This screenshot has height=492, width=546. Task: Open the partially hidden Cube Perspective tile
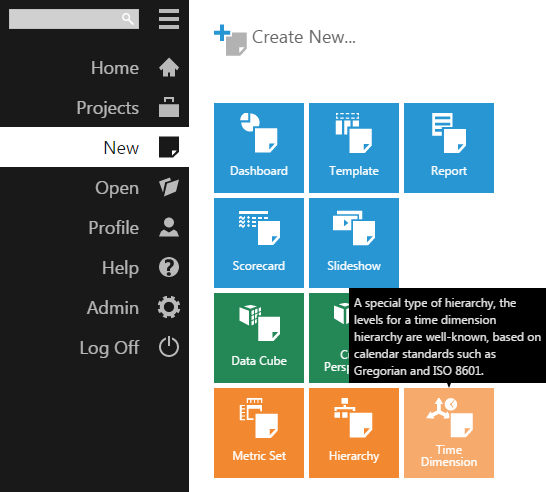pos(329,338)
